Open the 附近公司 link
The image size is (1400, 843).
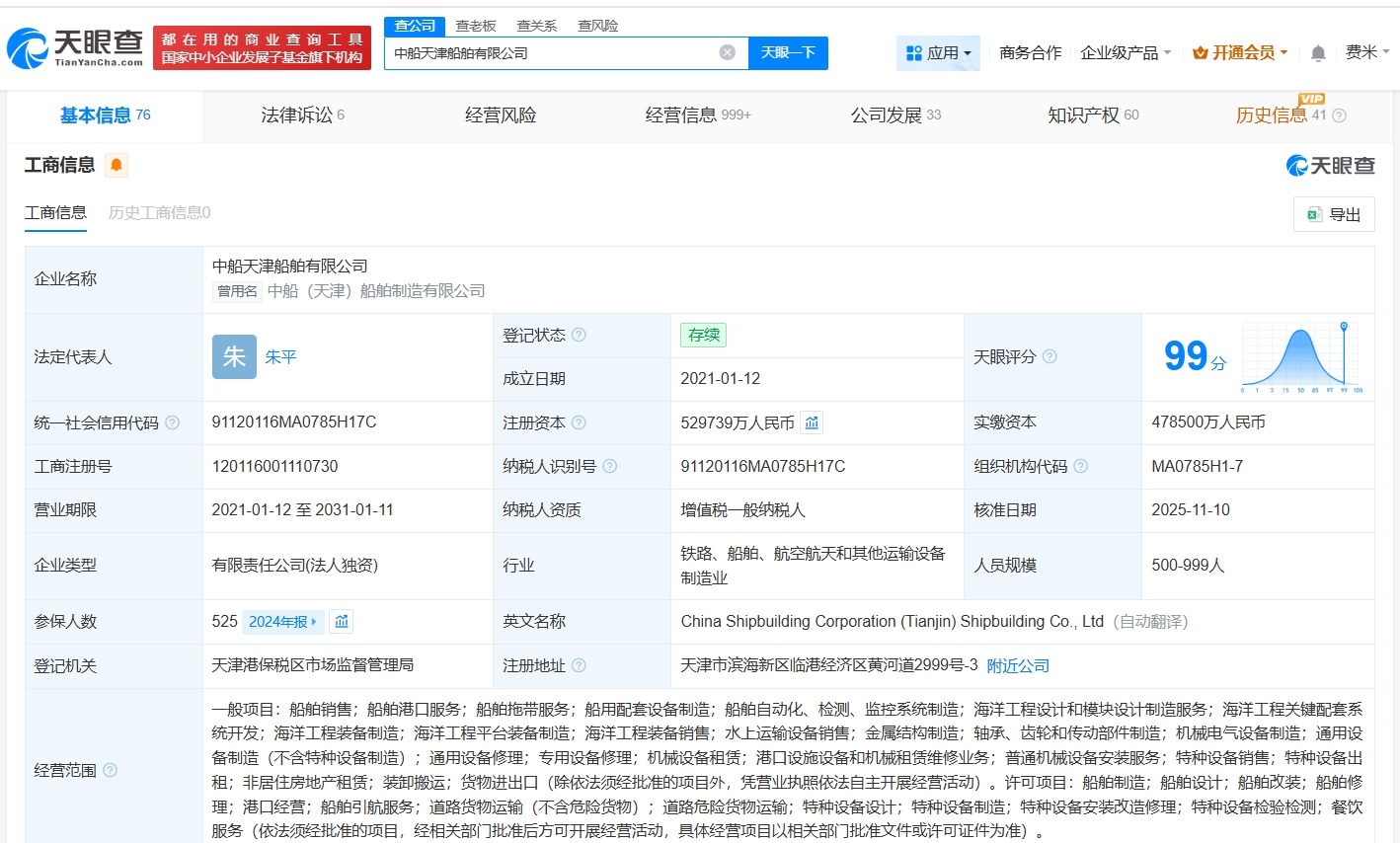pyautogui.click(x=1018, y=665)
